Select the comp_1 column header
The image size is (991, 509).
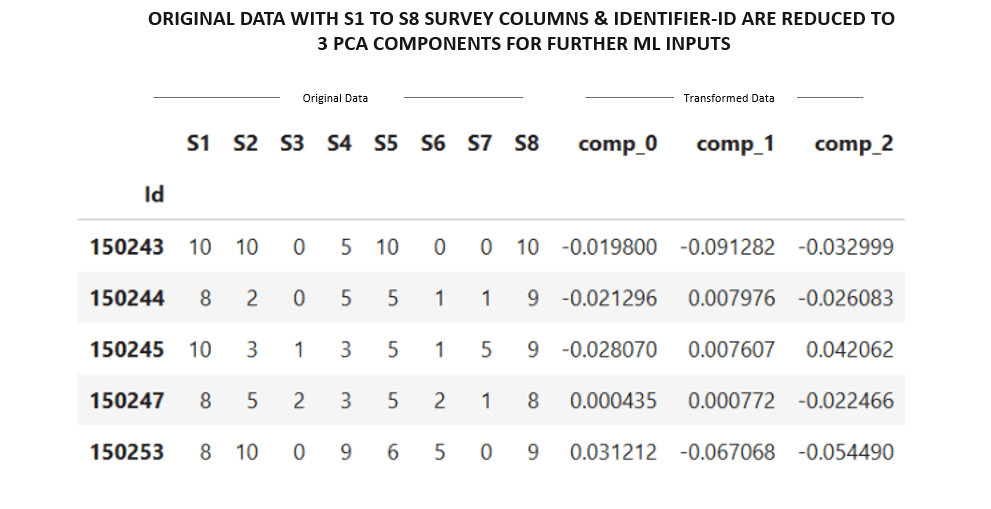pyautogui.click(x=735, y=144)
